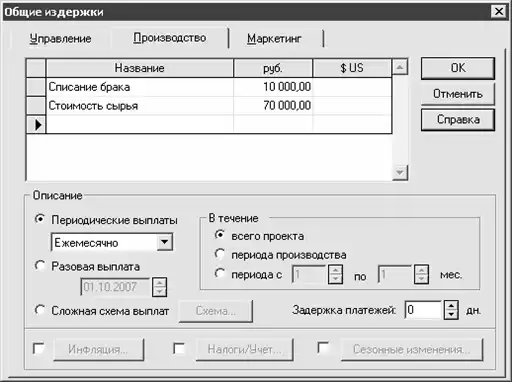Choose Сложная схема выплат radio button
This screenshot has height=382, width=512.
tap(40, 310)
